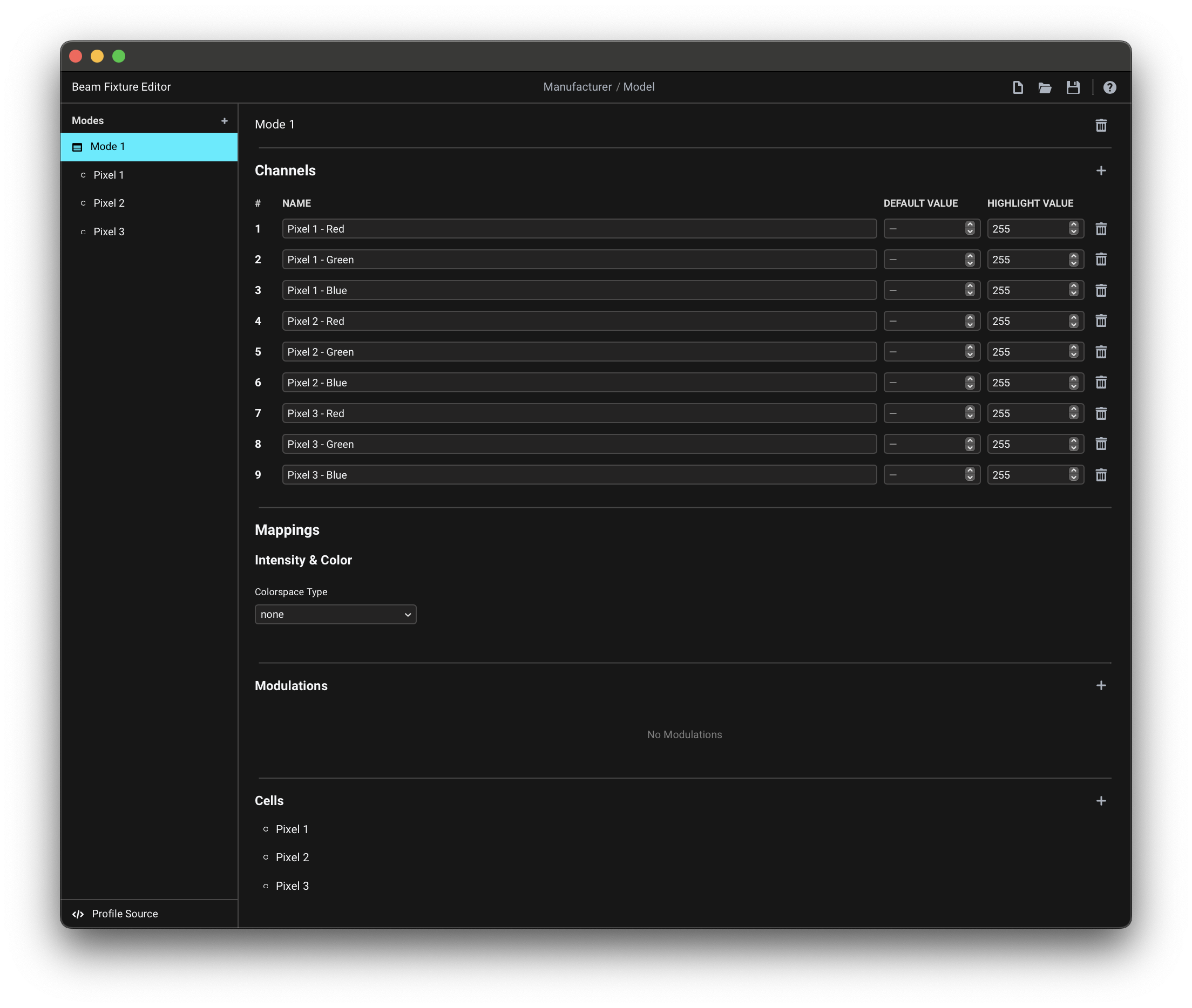Open Pixel 3 in the Cells list
The width and height of the screenshot is (1192, 1008).
(x=292, y=886)
